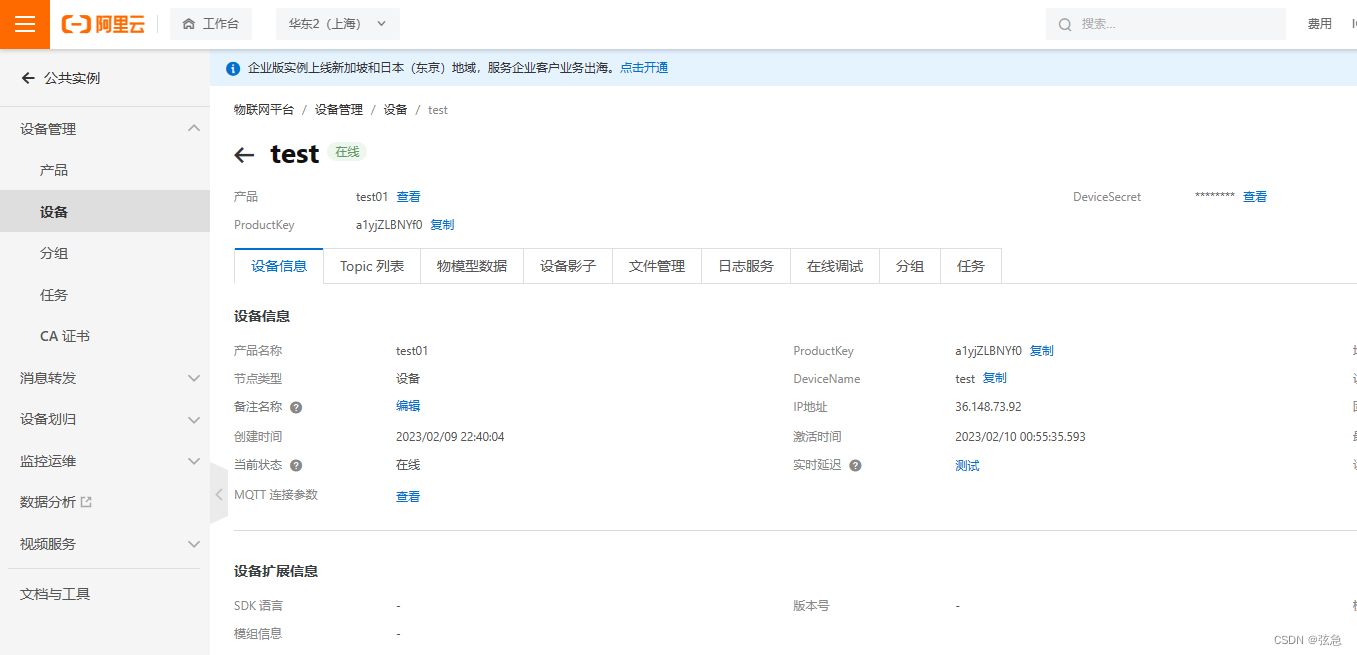Image resolution: width=1357 pixels, height=655 pixels.
Task: Click the help icon beside 当前状态
Action: pos(296,466)
